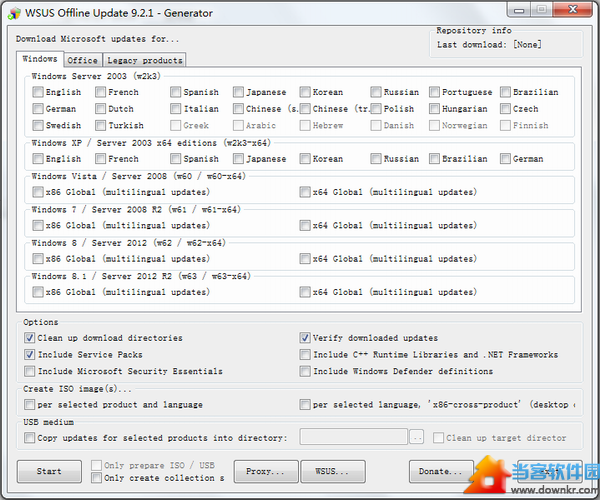Open the WSUS... settings

pyautogui.click(x=333, y=471)
